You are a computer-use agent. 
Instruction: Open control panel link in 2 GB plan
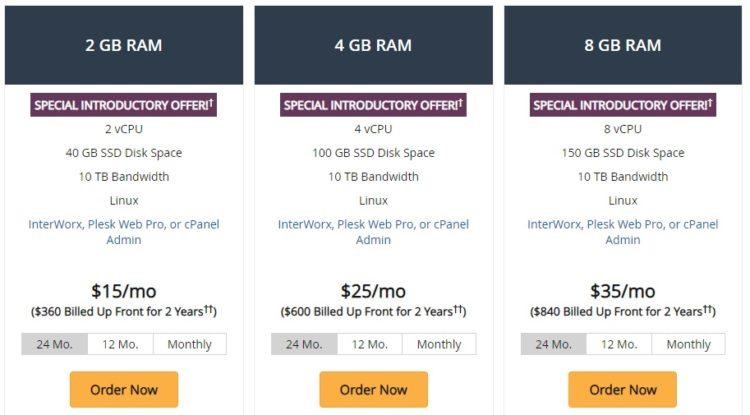tap(124, 232)
